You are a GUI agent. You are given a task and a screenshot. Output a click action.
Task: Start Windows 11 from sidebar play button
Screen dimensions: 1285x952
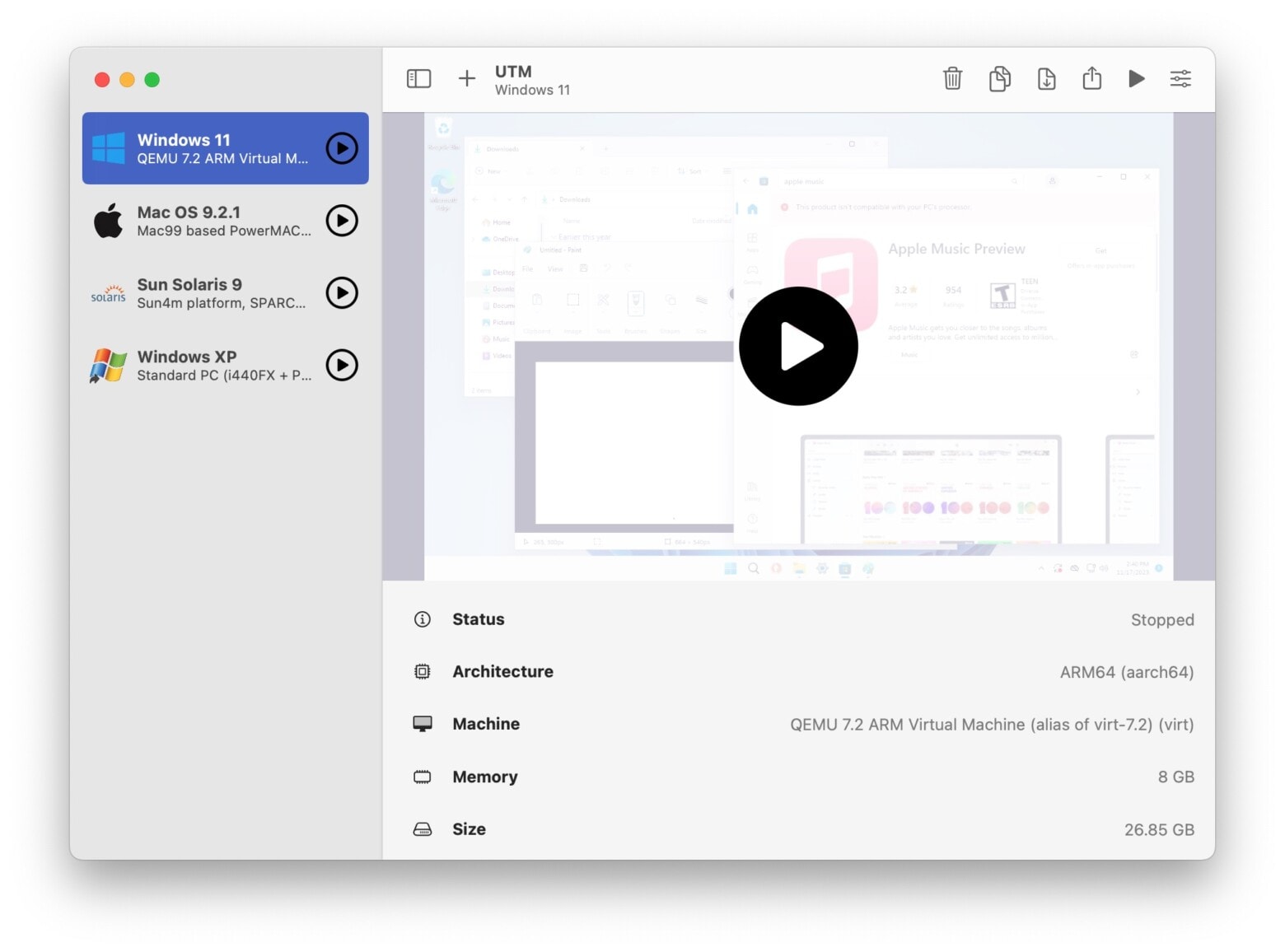coord(342,149)
